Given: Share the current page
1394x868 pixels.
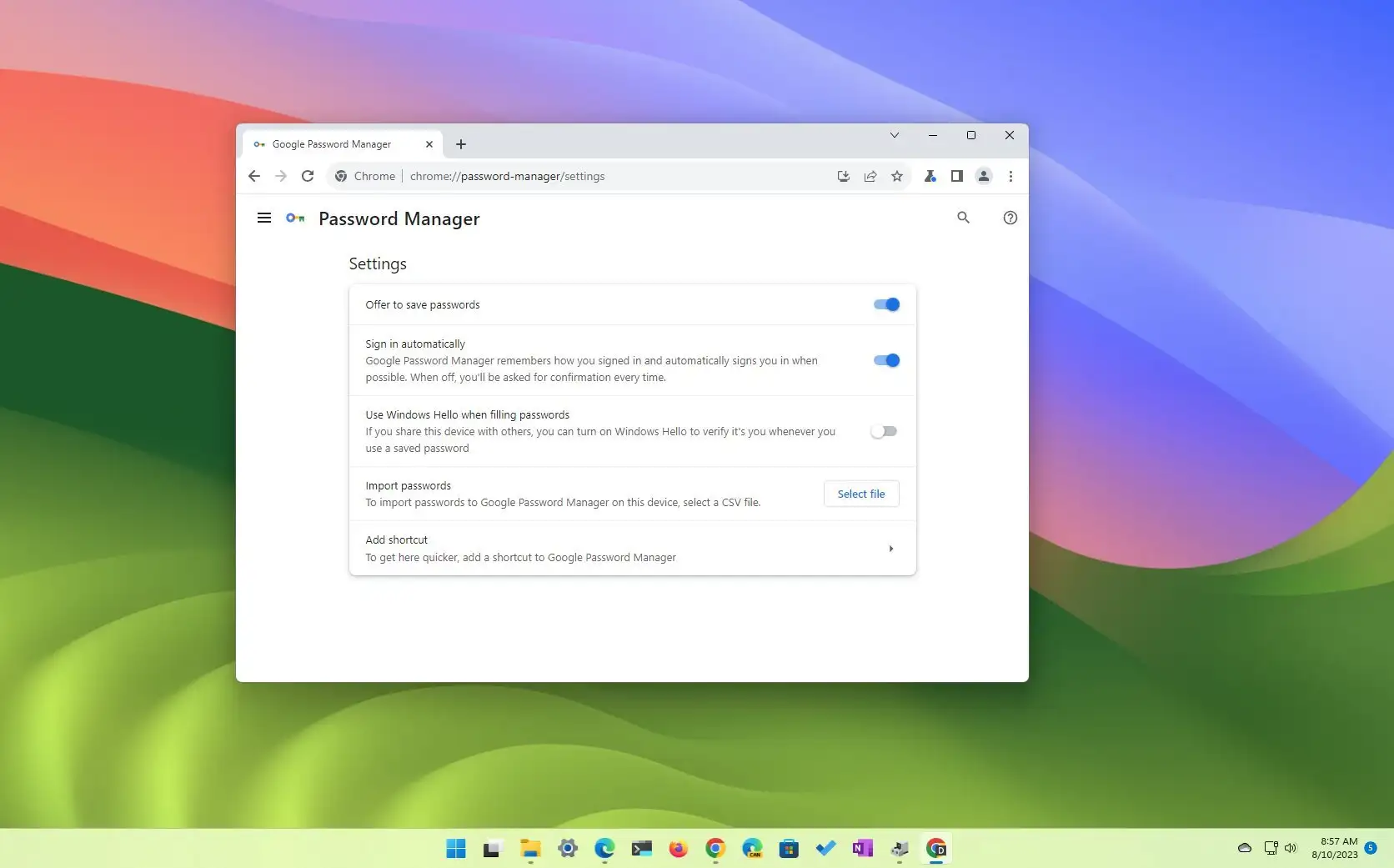Looking at the screenshot, I should [870, 176].
